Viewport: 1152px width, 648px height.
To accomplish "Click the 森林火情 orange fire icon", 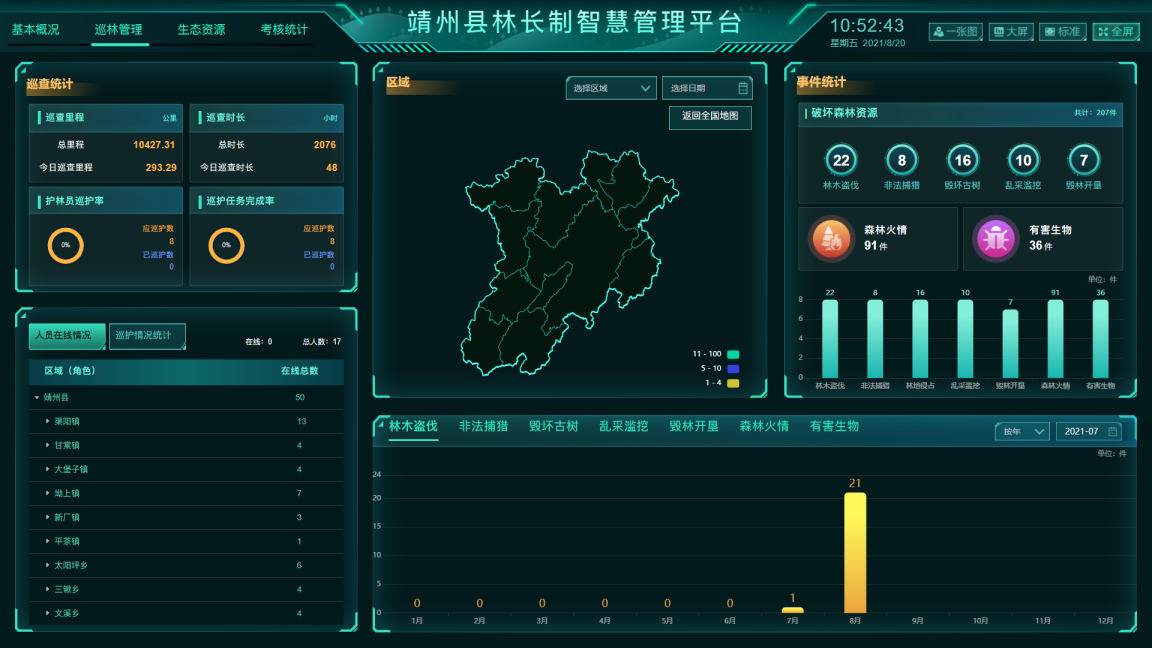I will (831, 238).
